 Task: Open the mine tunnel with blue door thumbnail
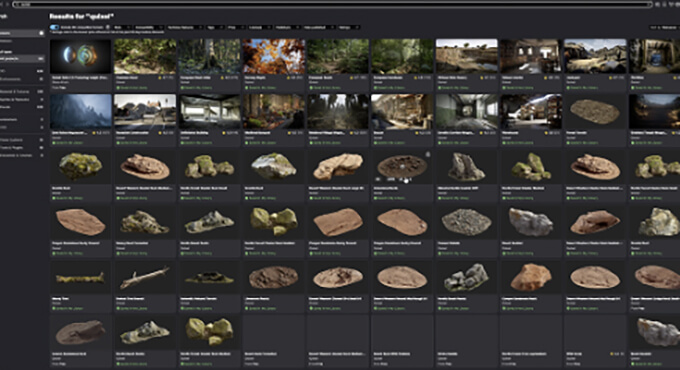[x=654, y=56]
